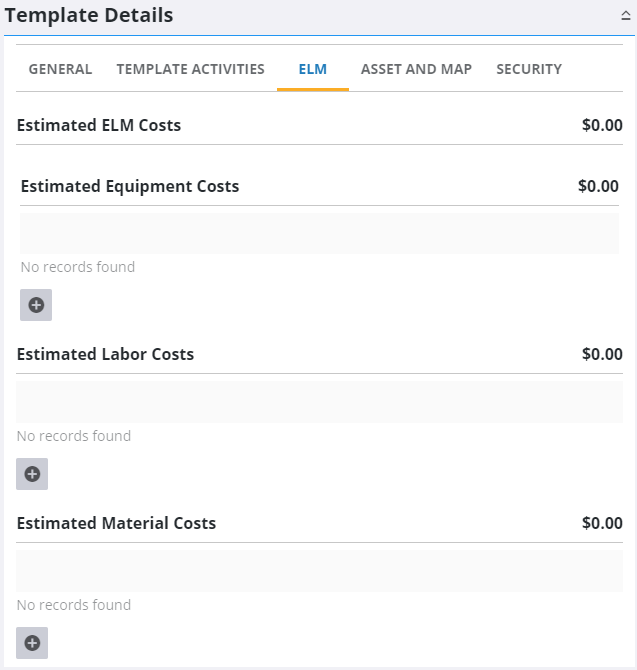The image size is (637, 670).
Task: Click the equipment costs $0.00 total
Action: point(598,186)
